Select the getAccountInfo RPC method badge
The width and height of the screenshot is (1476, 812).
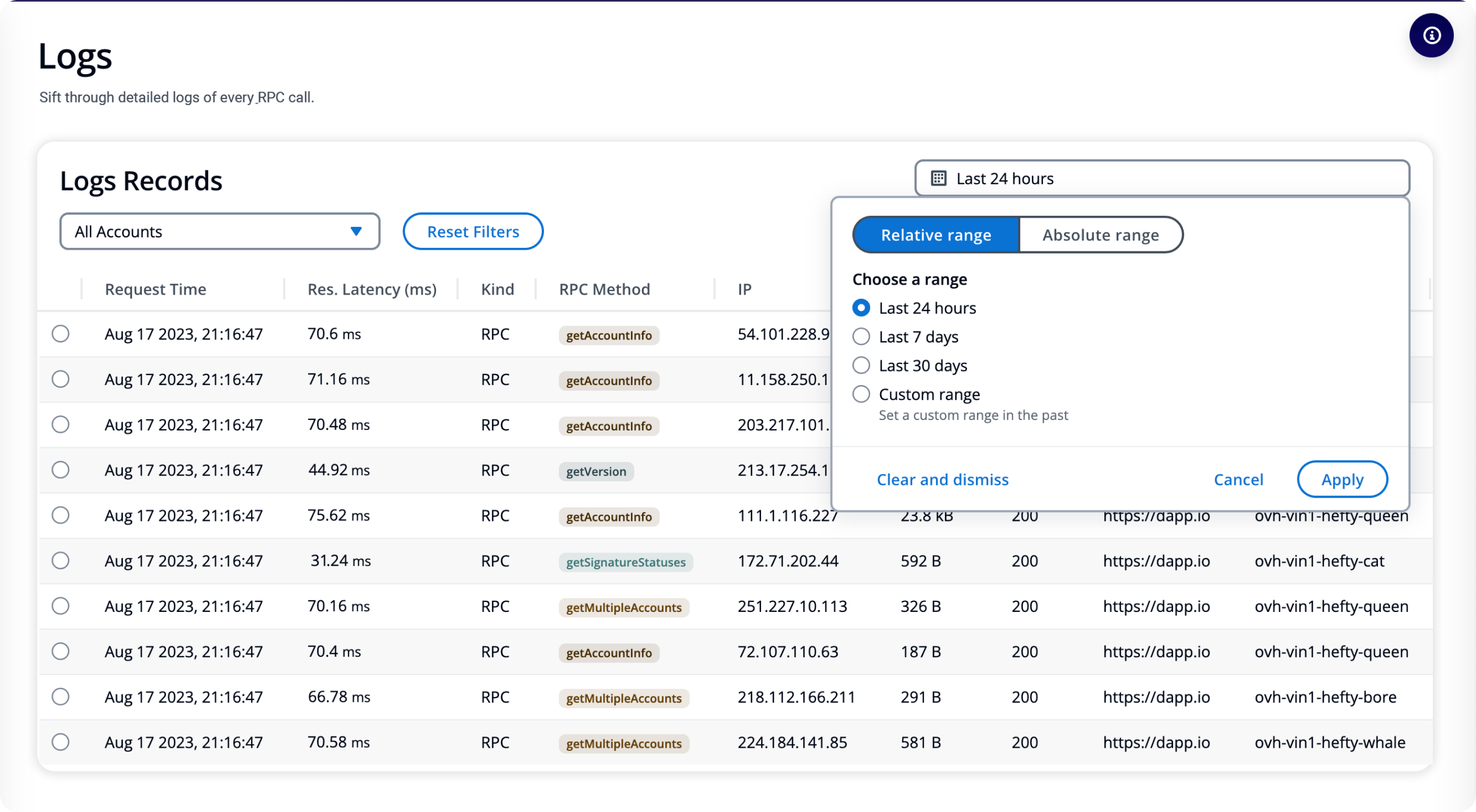(608, 335)
